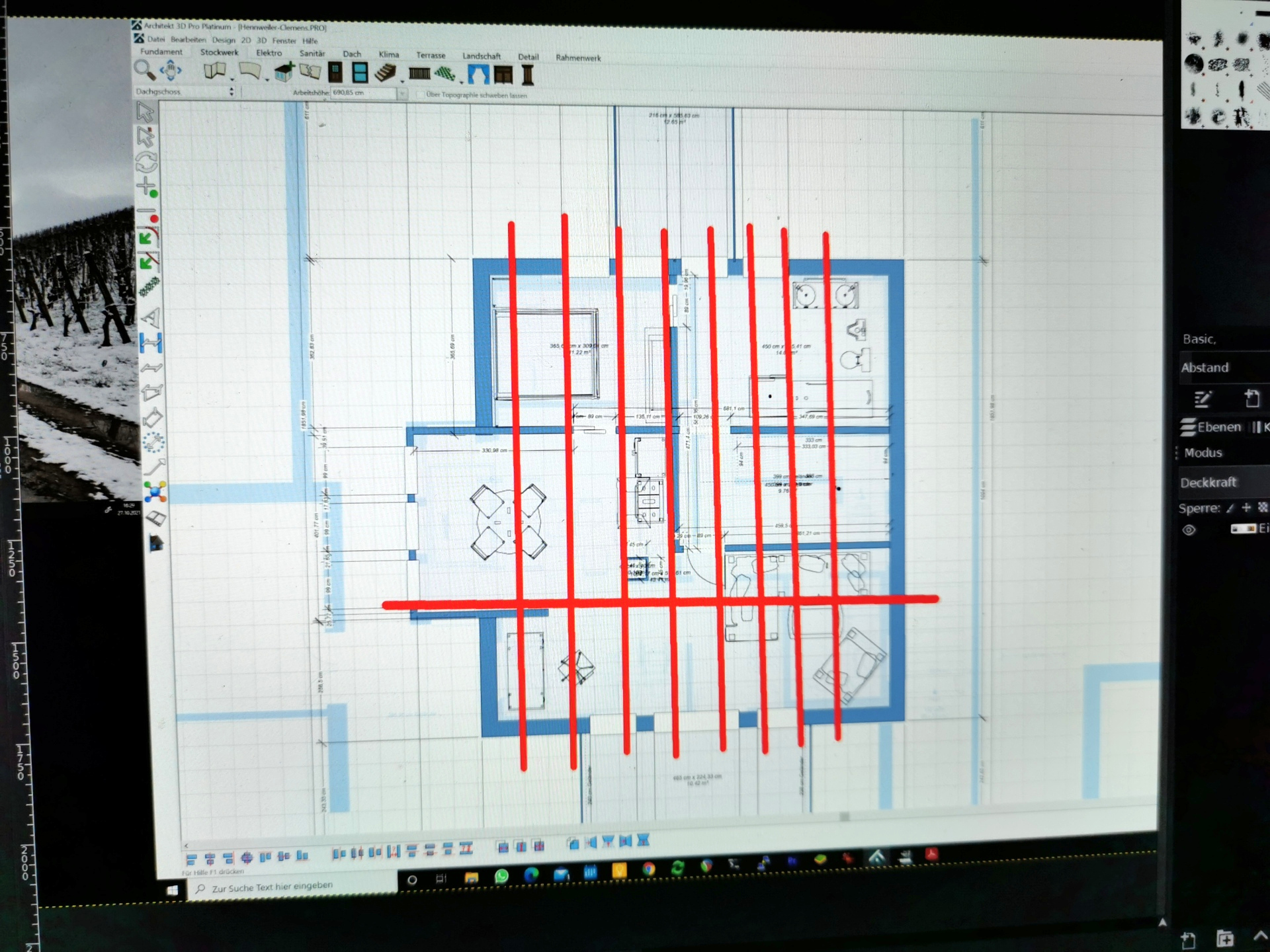This screenshot has width=1270, height=952.
Task: Open the Datei menu
Action: pos(156,39)
